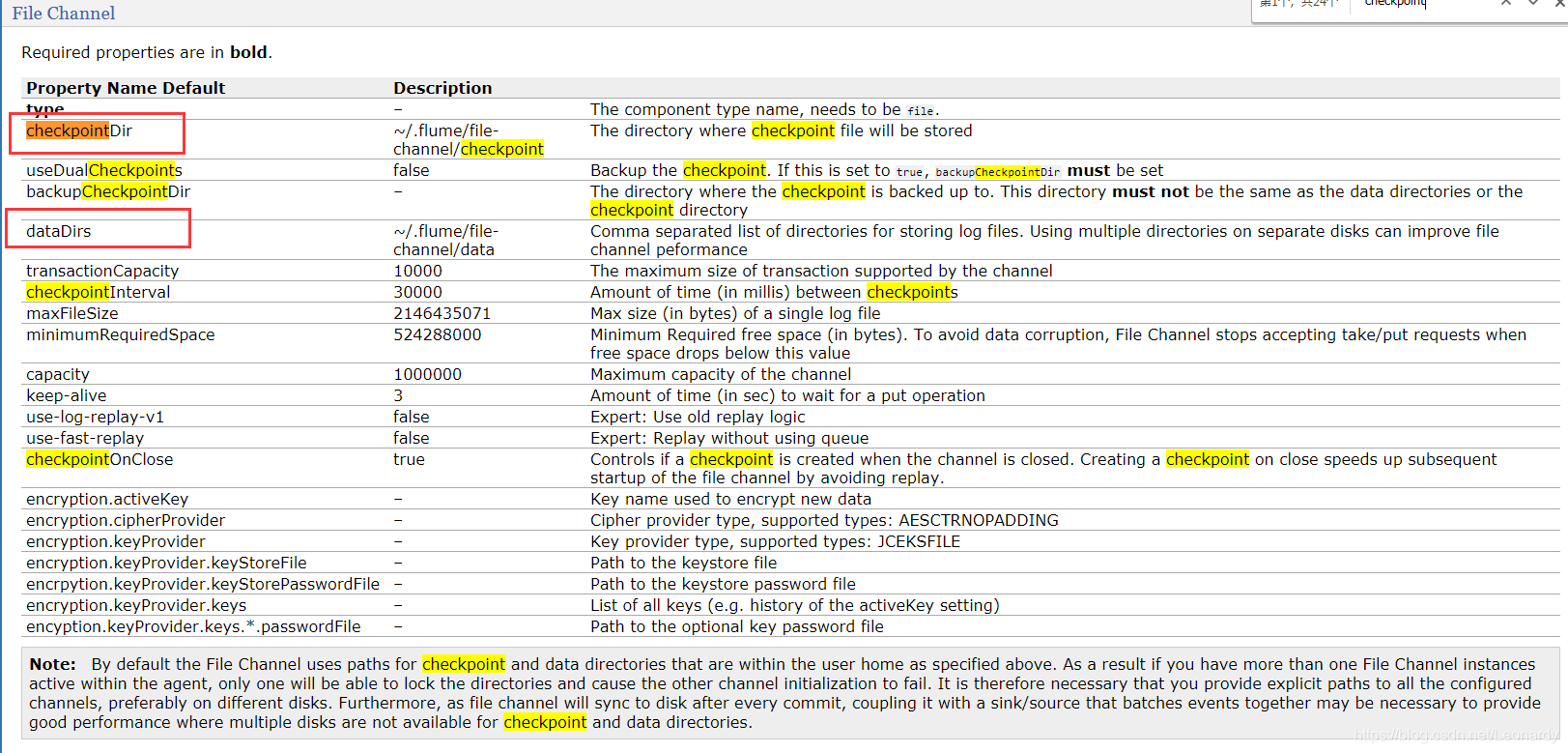Screen dimensions: 1568x753
Task: Select the 'useDualCheckpoints' property name
Action: (104, 170)
